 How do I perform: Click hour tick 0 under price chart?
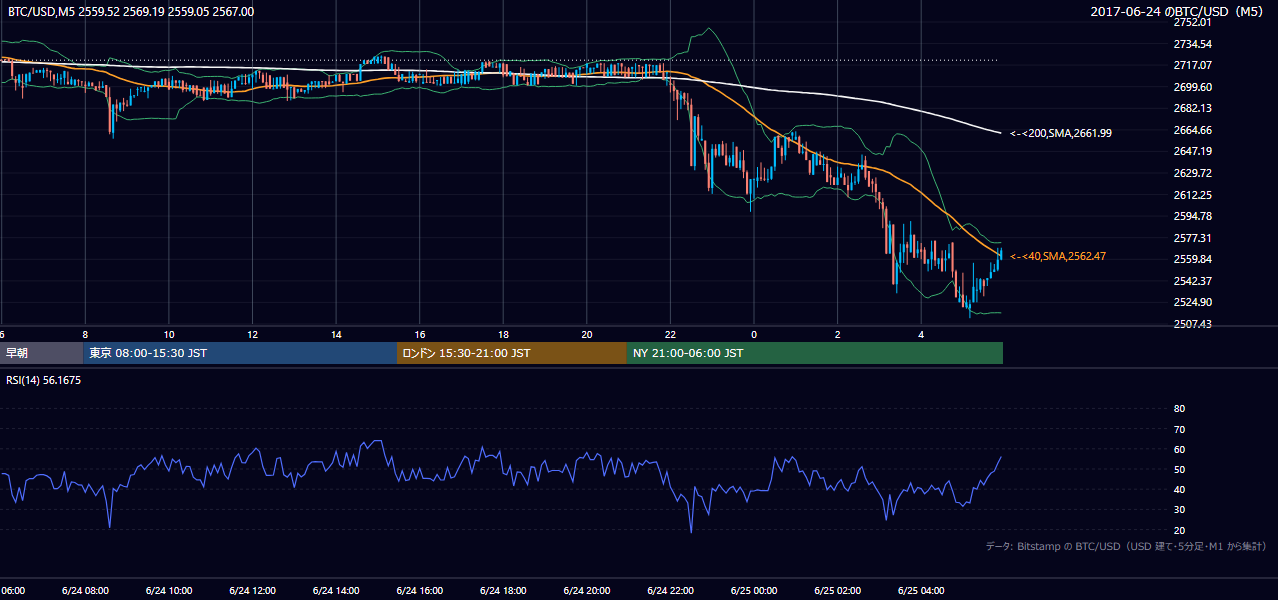753,334
